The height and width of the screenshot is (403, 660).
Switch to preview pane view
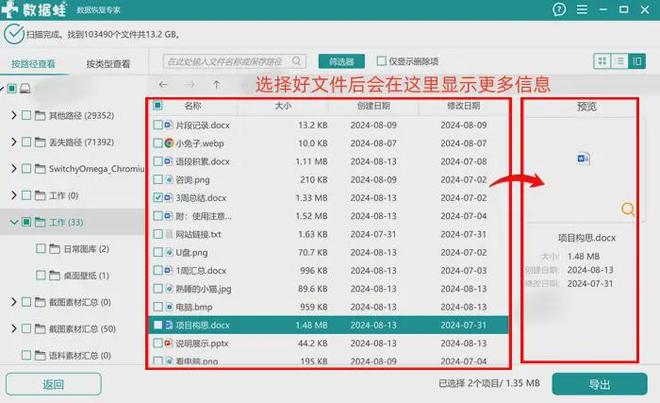point(637,61)
